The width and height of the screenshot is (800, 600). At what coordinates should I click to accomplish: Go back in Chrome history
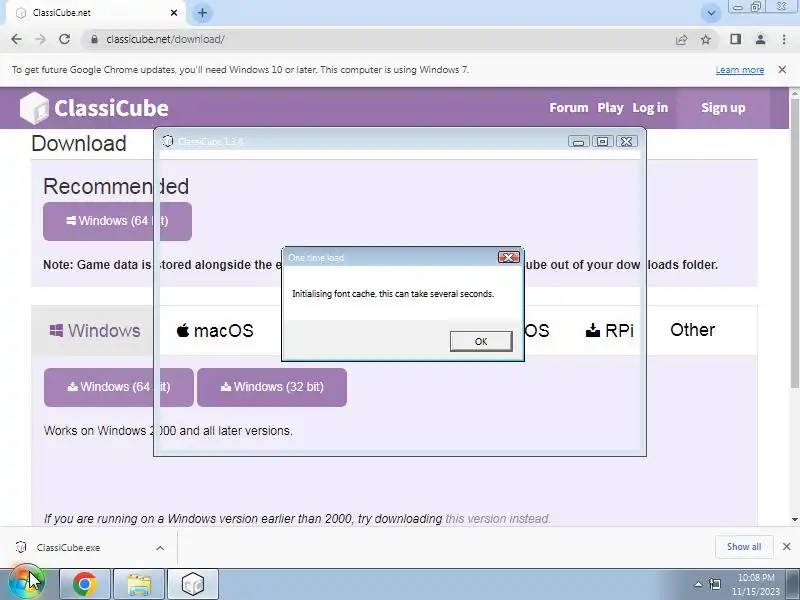(16, 39)
